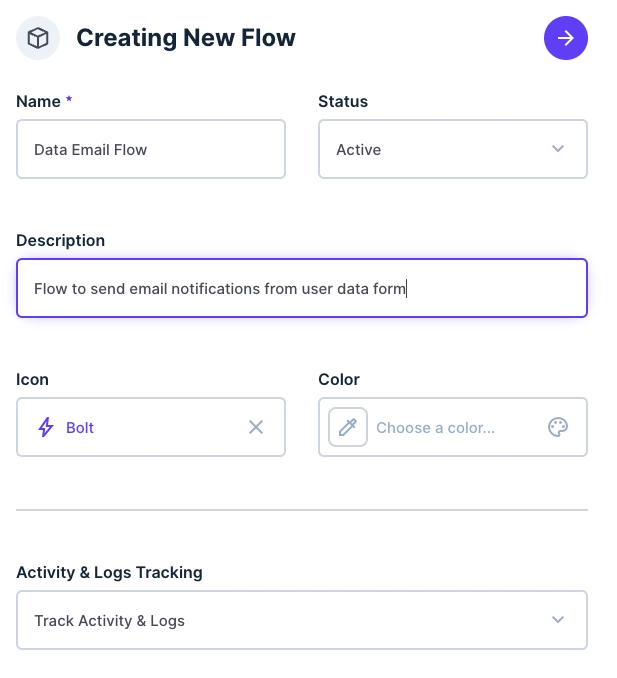This screenshot has width=617, height=678.
Task: Click the eyedropper color picker button
Action: (348, 427)
